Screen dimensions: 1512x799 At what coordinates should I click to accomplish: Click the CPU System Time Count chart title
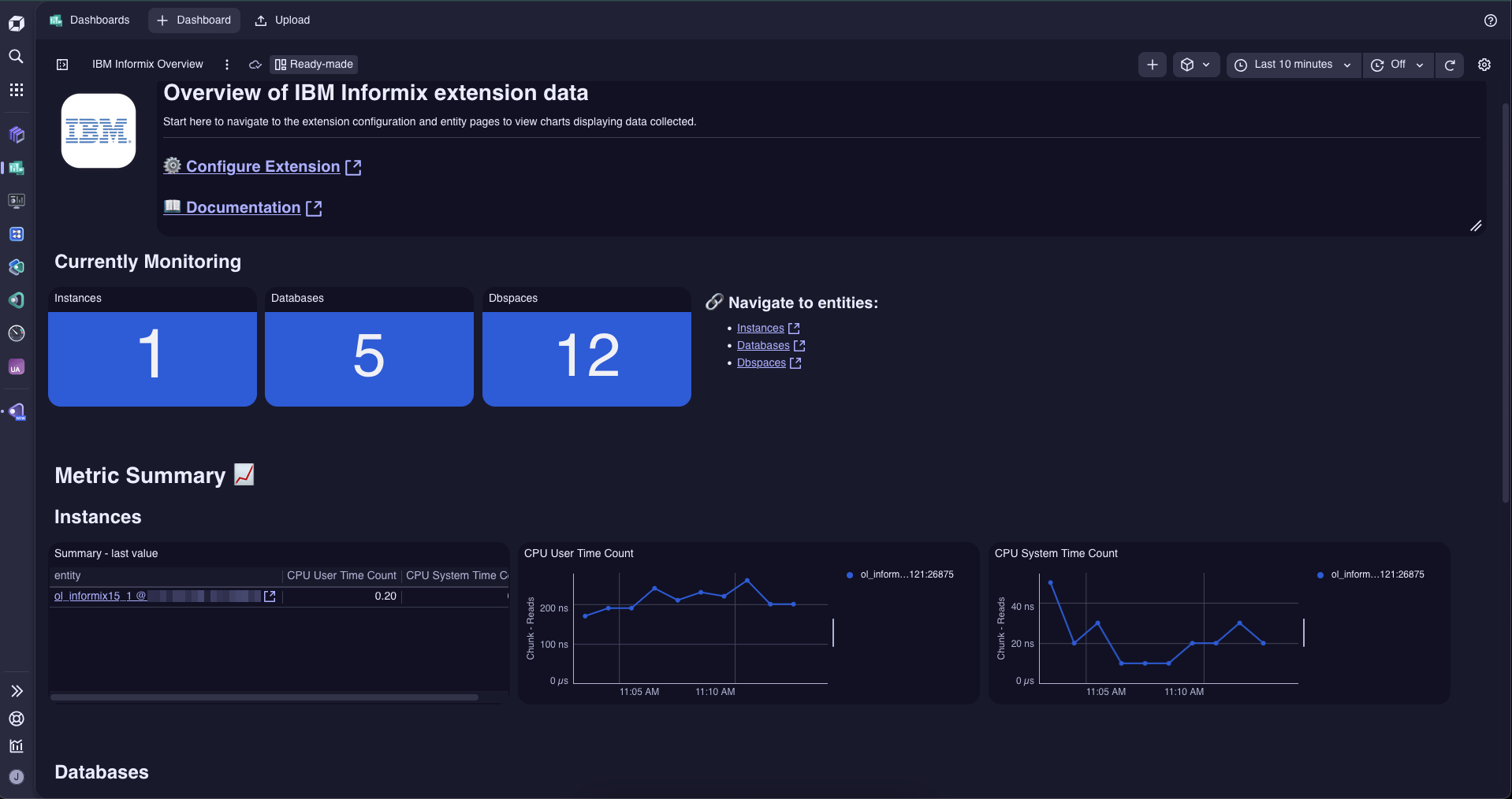pyautogui.click(x=1056, y=554)
